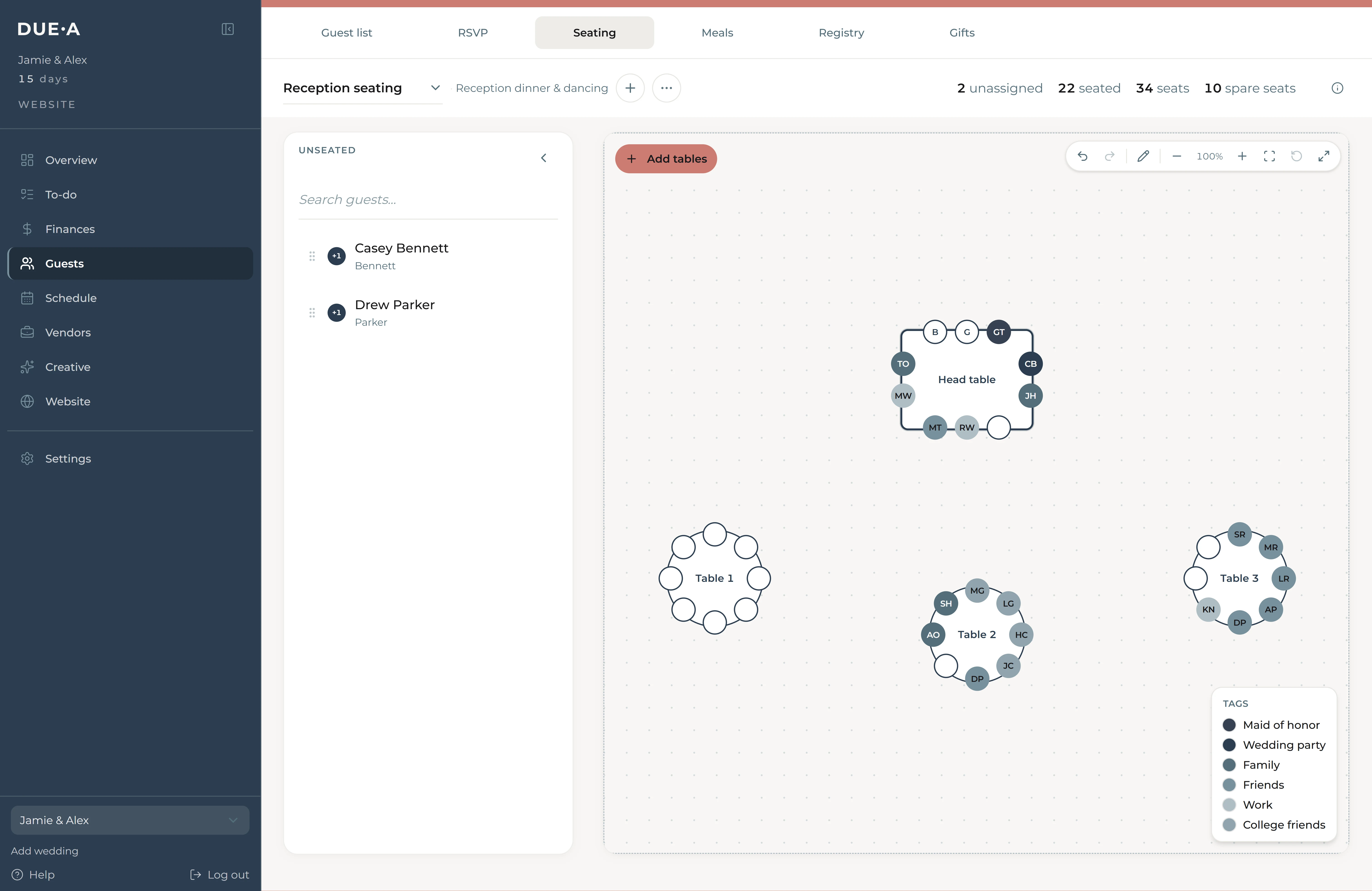This screenshot has height=891, width=1372.
Task: Select seat LR at Table 3
Action: [x=1284, y=579]
